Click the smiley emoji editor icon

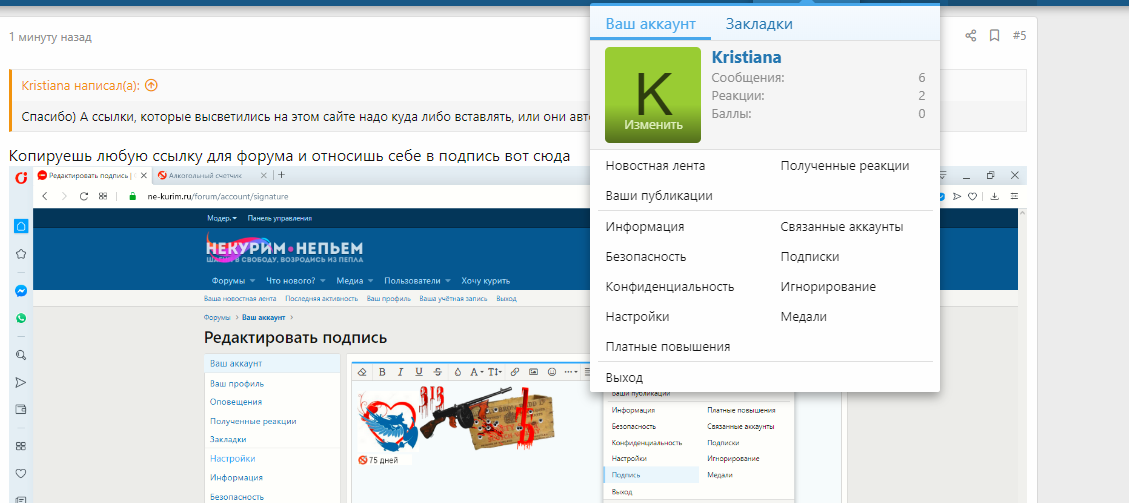[x=552, y=372]
